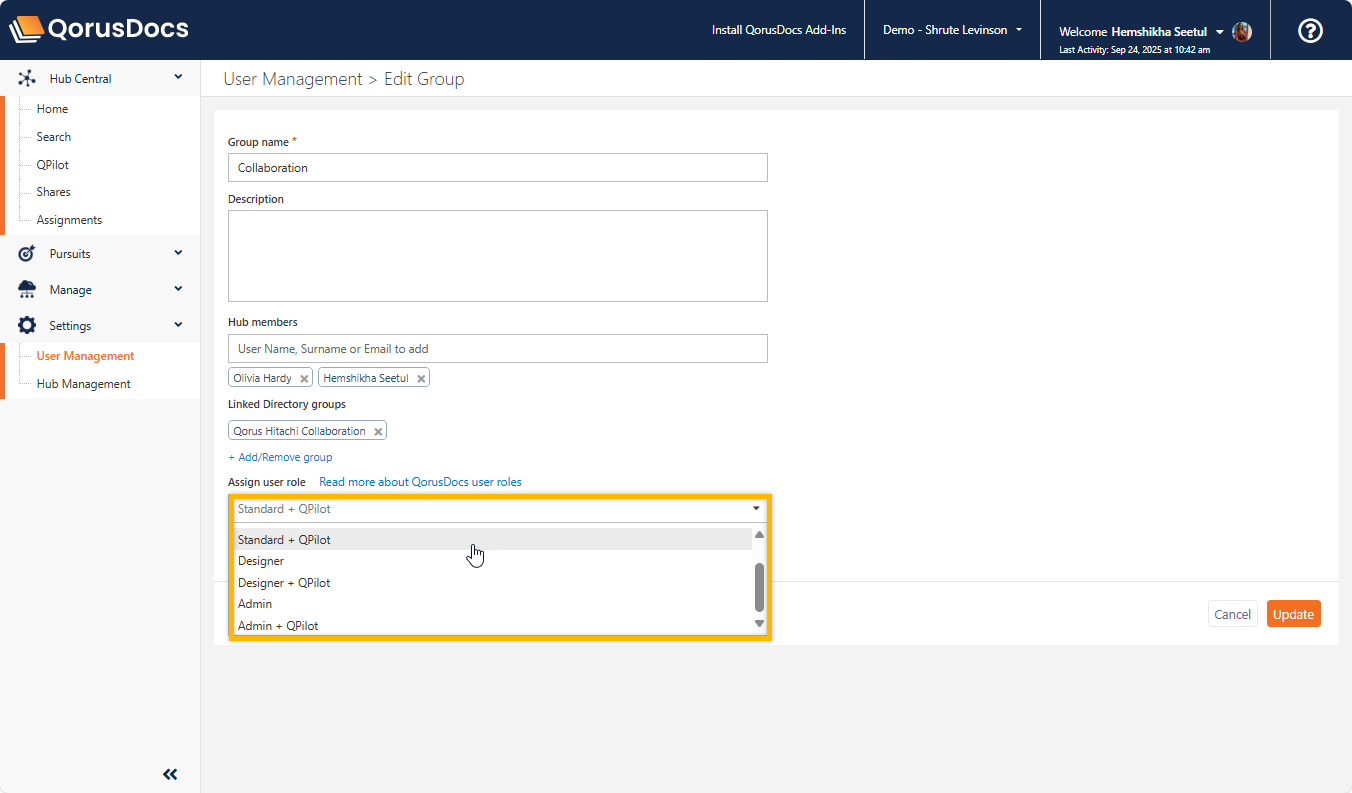Open Read more about QorusDocs user roles
The height and width of the screenshot is (793, 1352).
(420, 482)
